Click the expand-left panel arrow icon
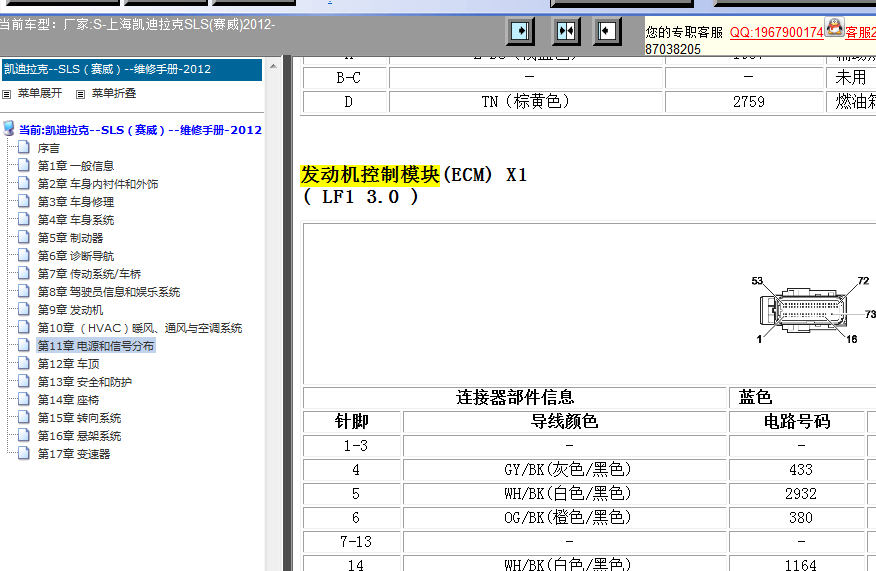 click(x=607, y=31)
